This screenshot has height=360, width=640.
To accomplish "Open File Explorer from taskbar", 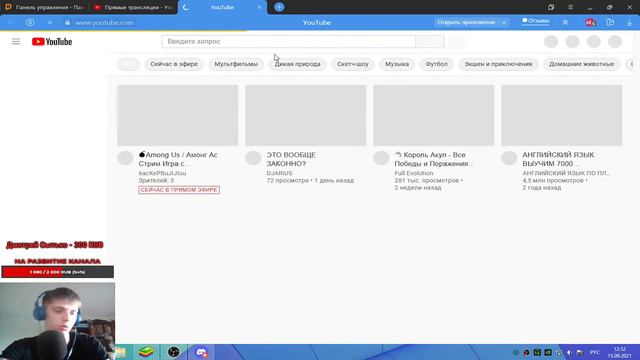I will (x=121, y=352).
